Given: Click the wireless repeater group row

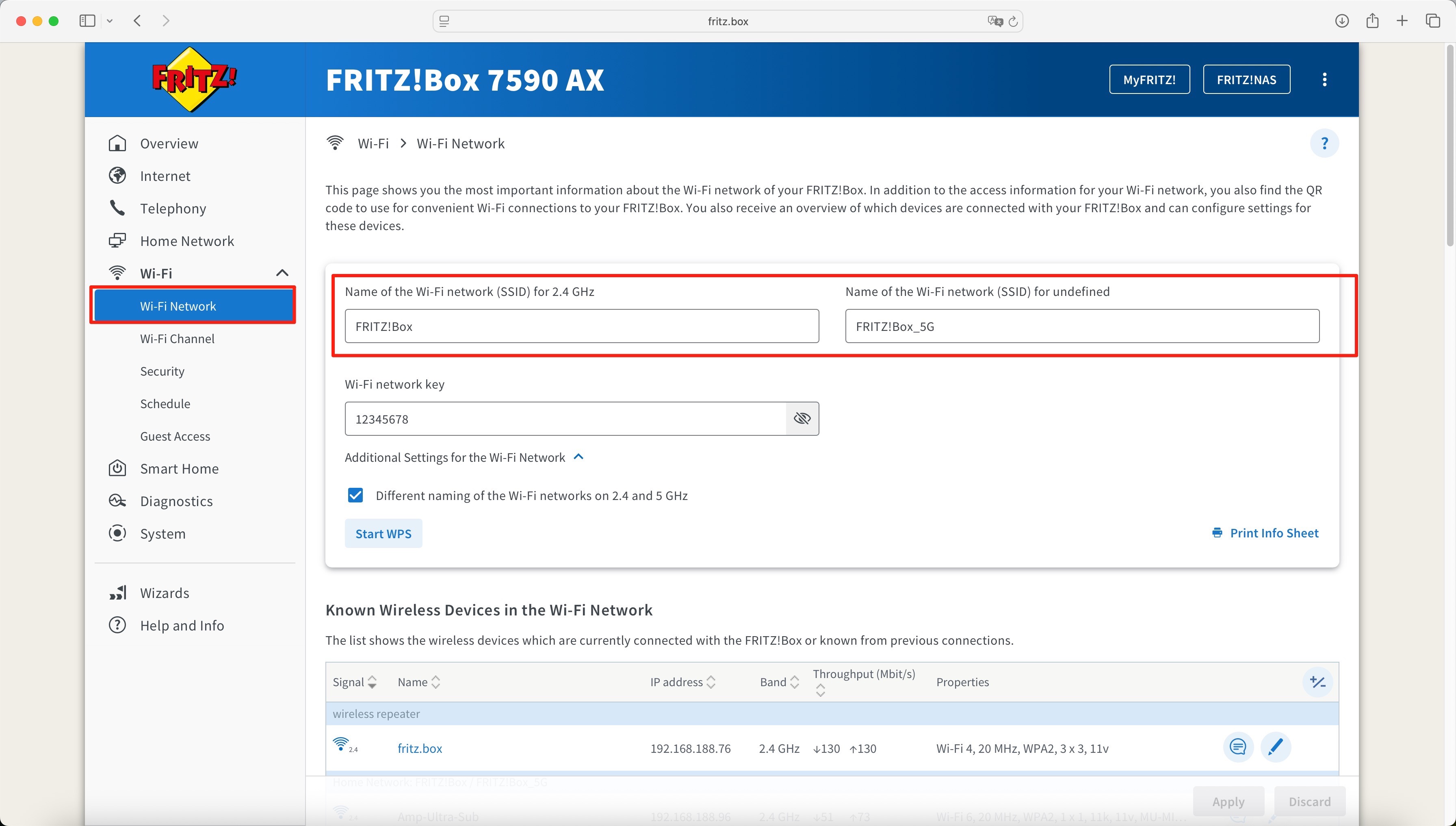Looking at the screenshot, I should [832, 713].
